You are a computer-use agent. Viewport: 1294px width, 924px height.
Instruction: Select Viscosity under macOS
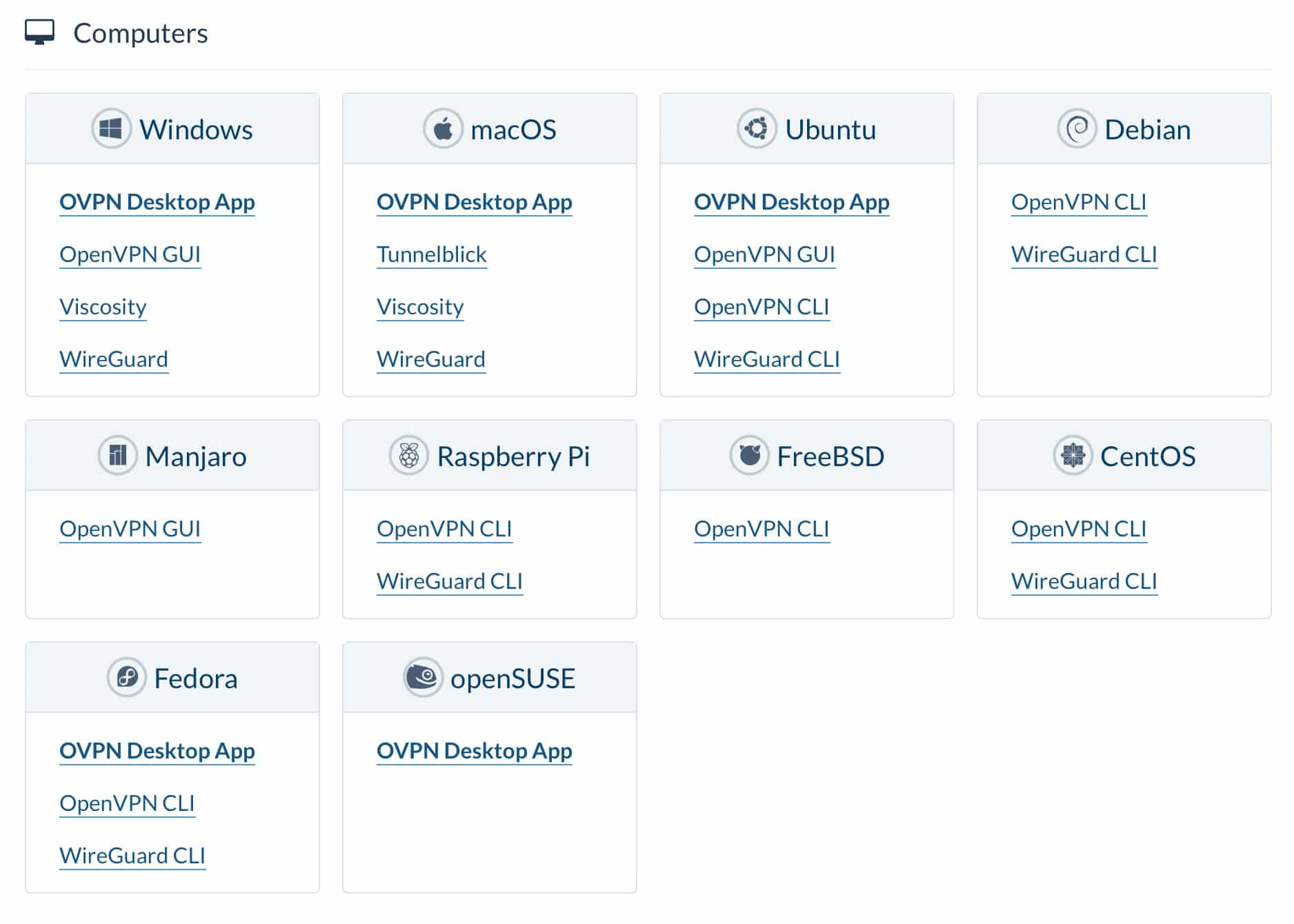[420, 307]
